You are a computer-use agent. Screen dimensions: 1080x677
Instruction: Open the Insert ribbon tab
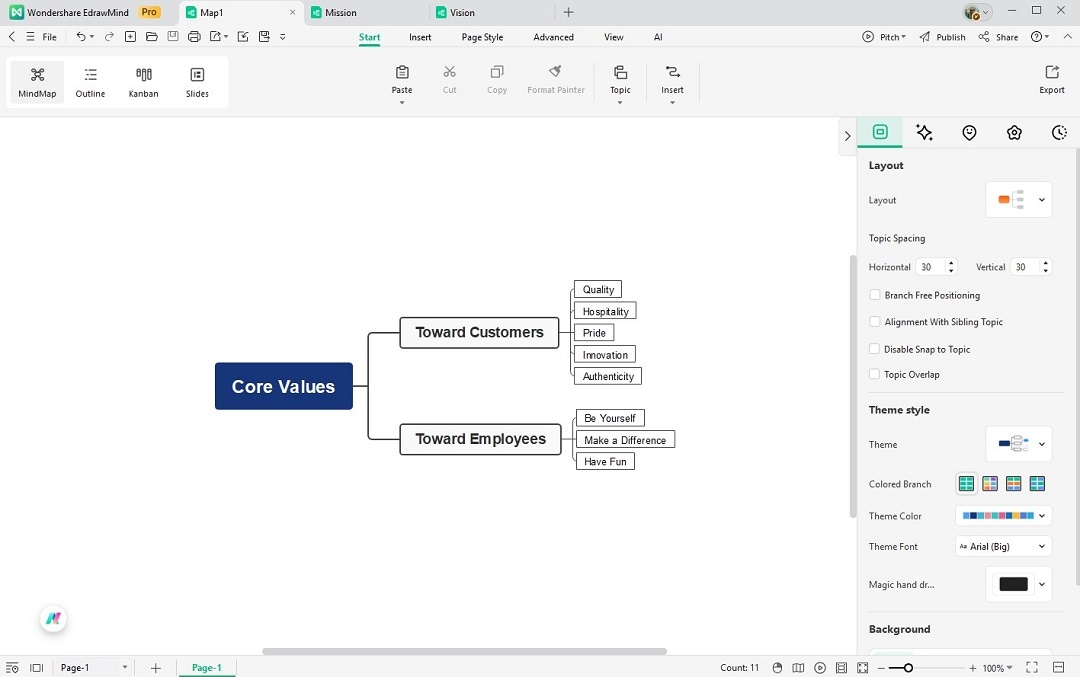click(420, 37)
